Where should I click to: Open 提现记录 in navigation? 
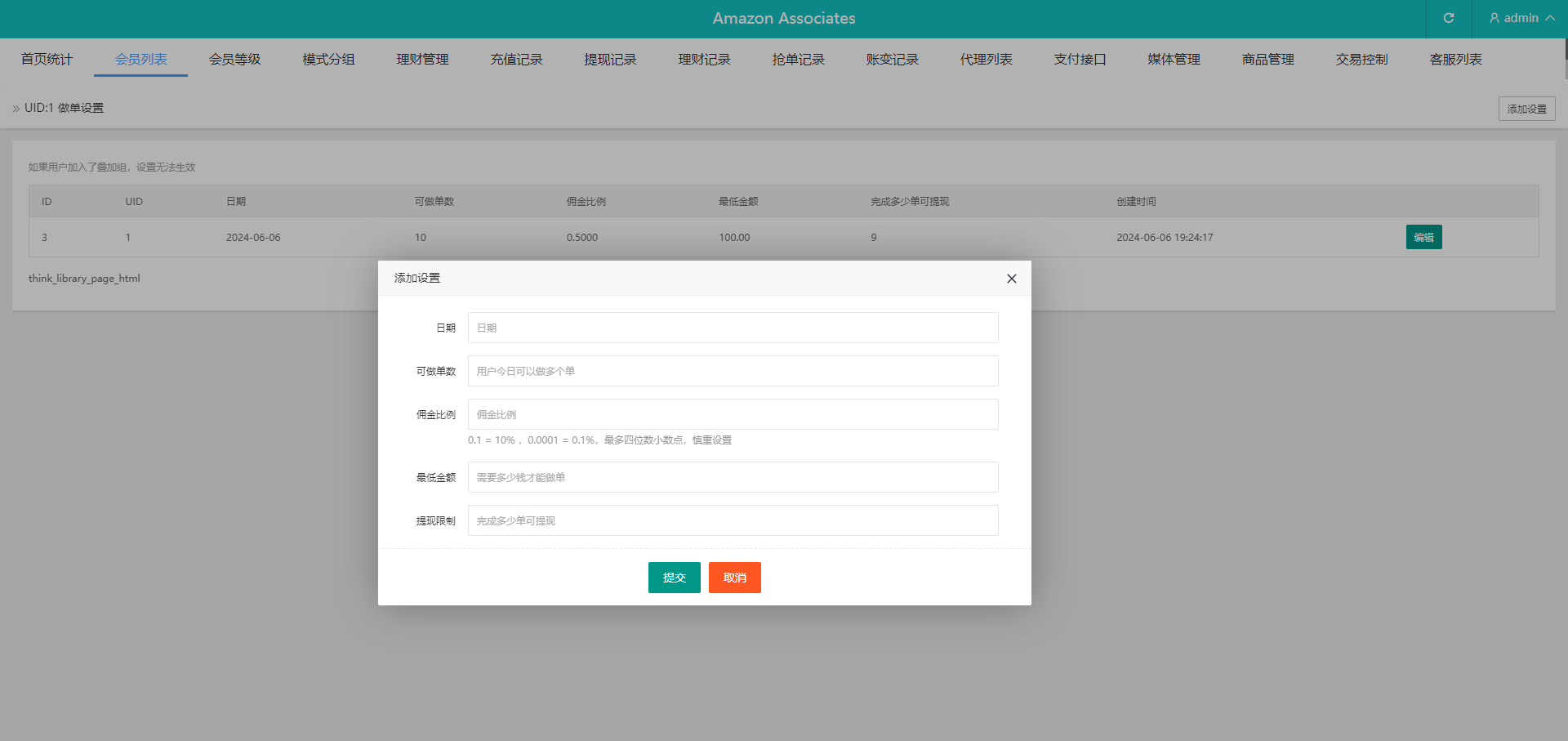click(x=610, y=60)
